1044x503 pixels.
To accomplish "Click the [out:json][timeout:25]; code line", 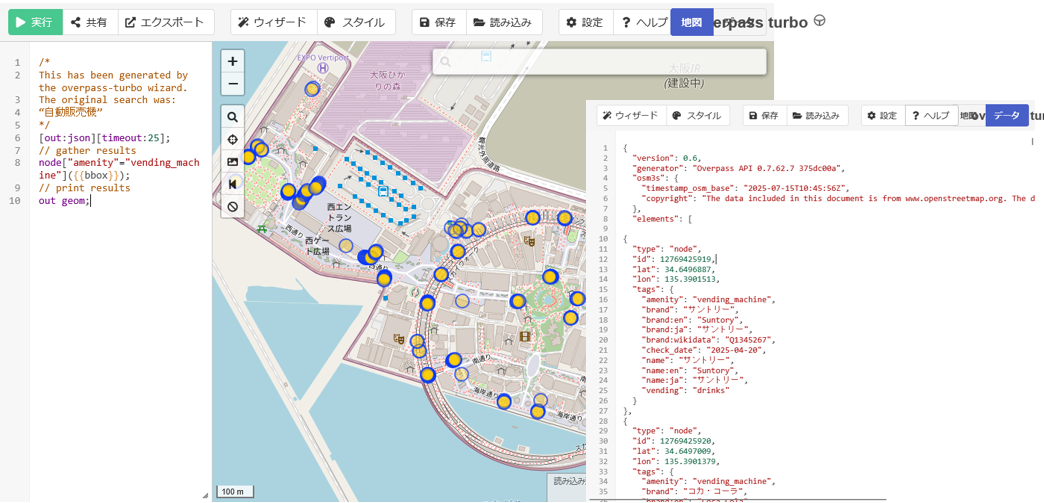I will [x=105, y=138].
